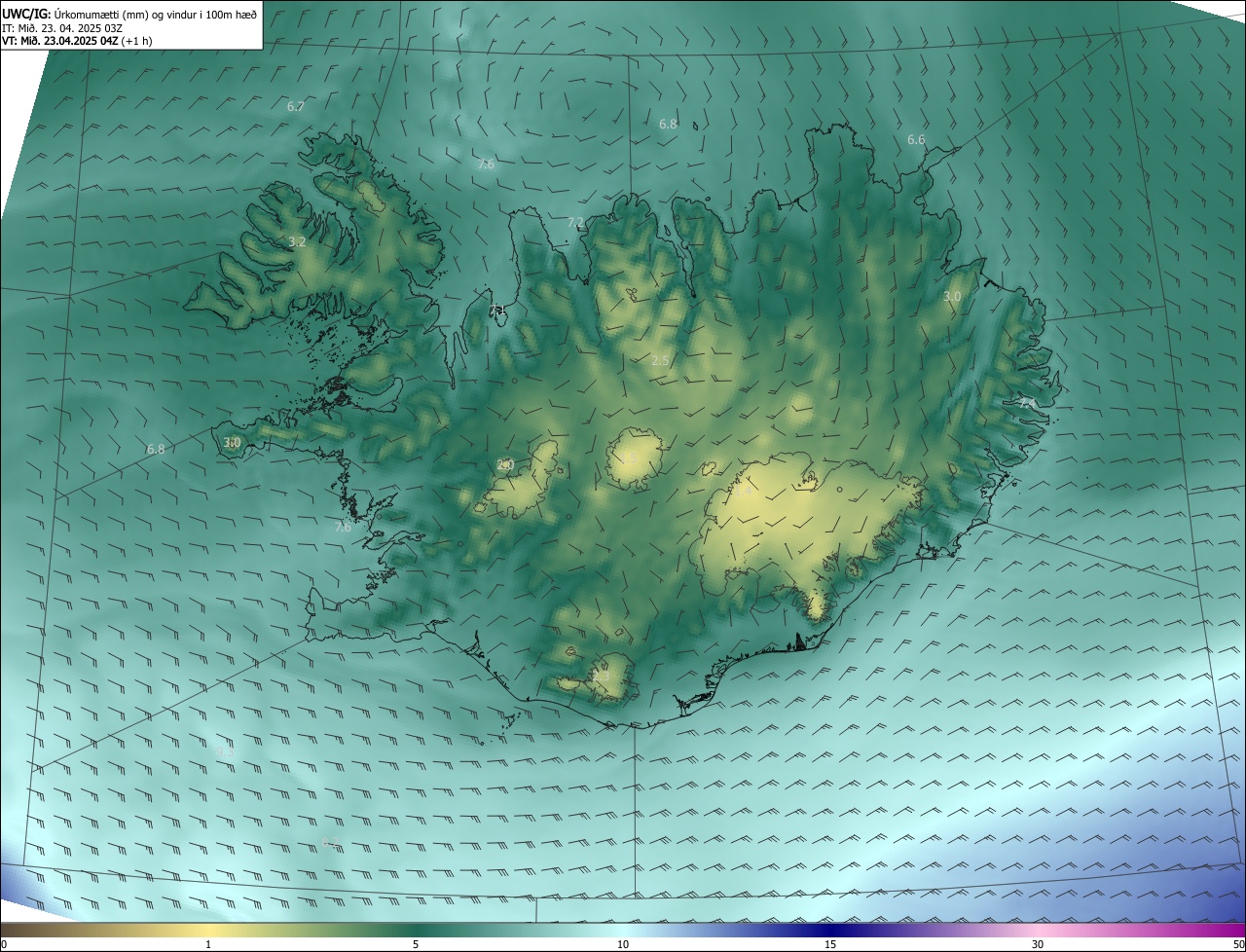Screen dimensions: 1246x952
Task: Select the 9.3 value over the ocean
Action: 225,751
